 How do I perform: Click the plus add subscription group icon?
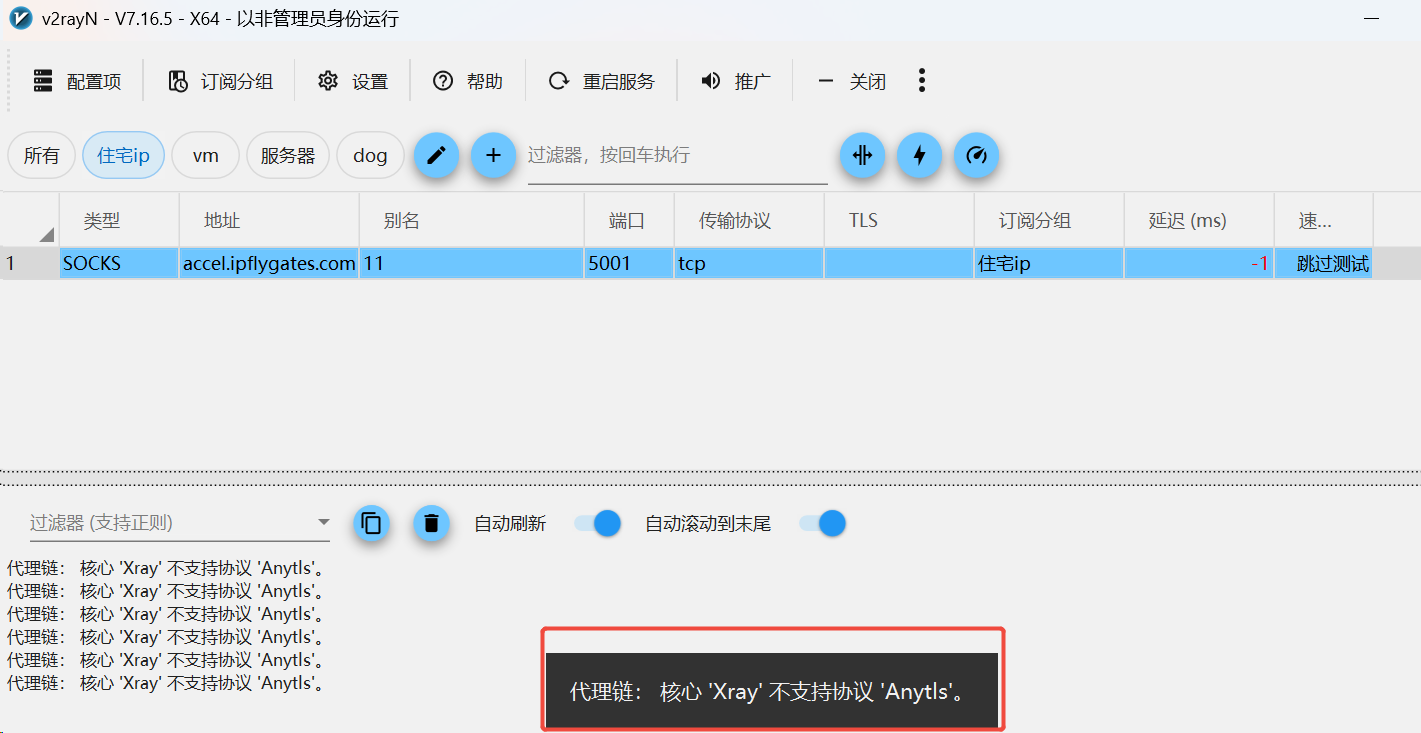point(493,155)
